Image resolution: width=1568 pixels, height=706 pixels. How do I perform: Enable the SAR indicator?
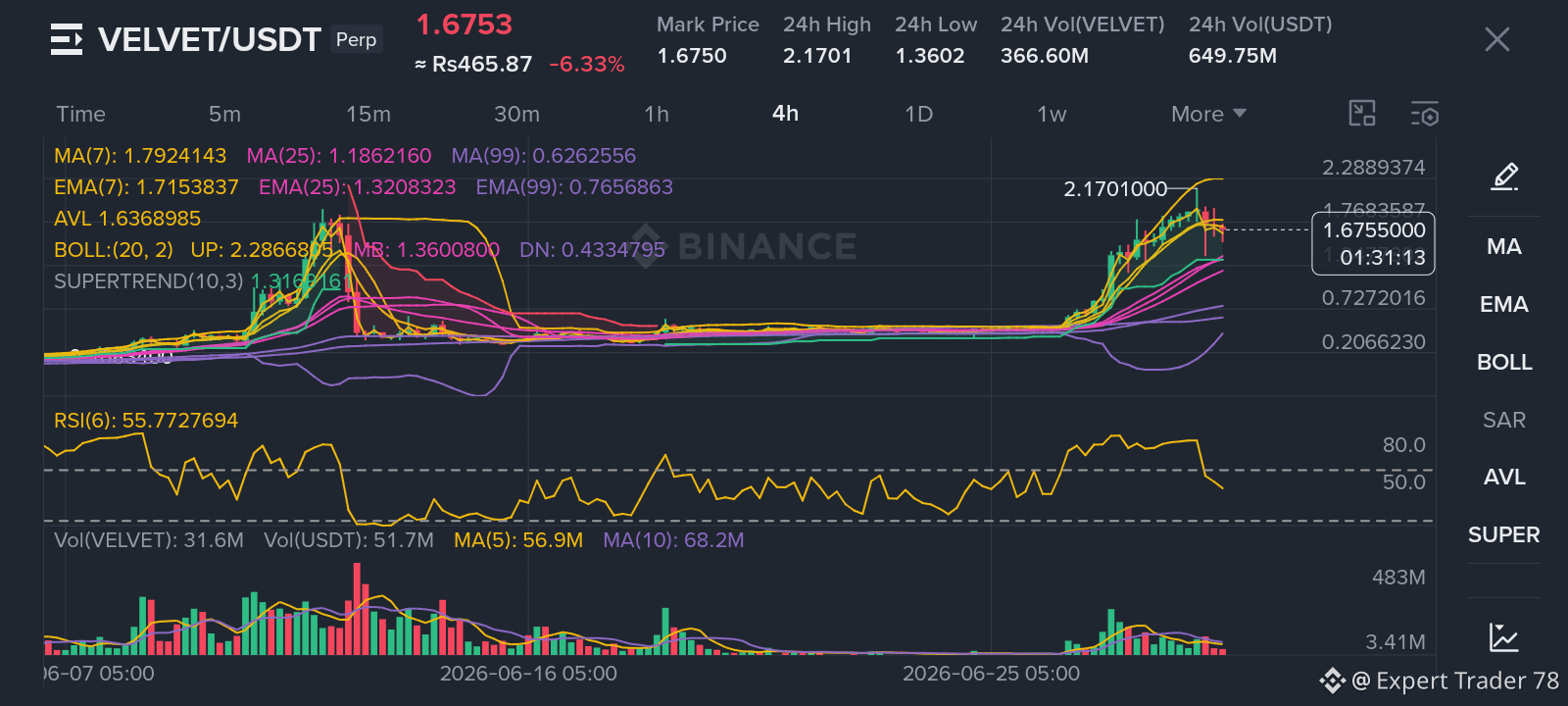click(x=1504, y=420)
